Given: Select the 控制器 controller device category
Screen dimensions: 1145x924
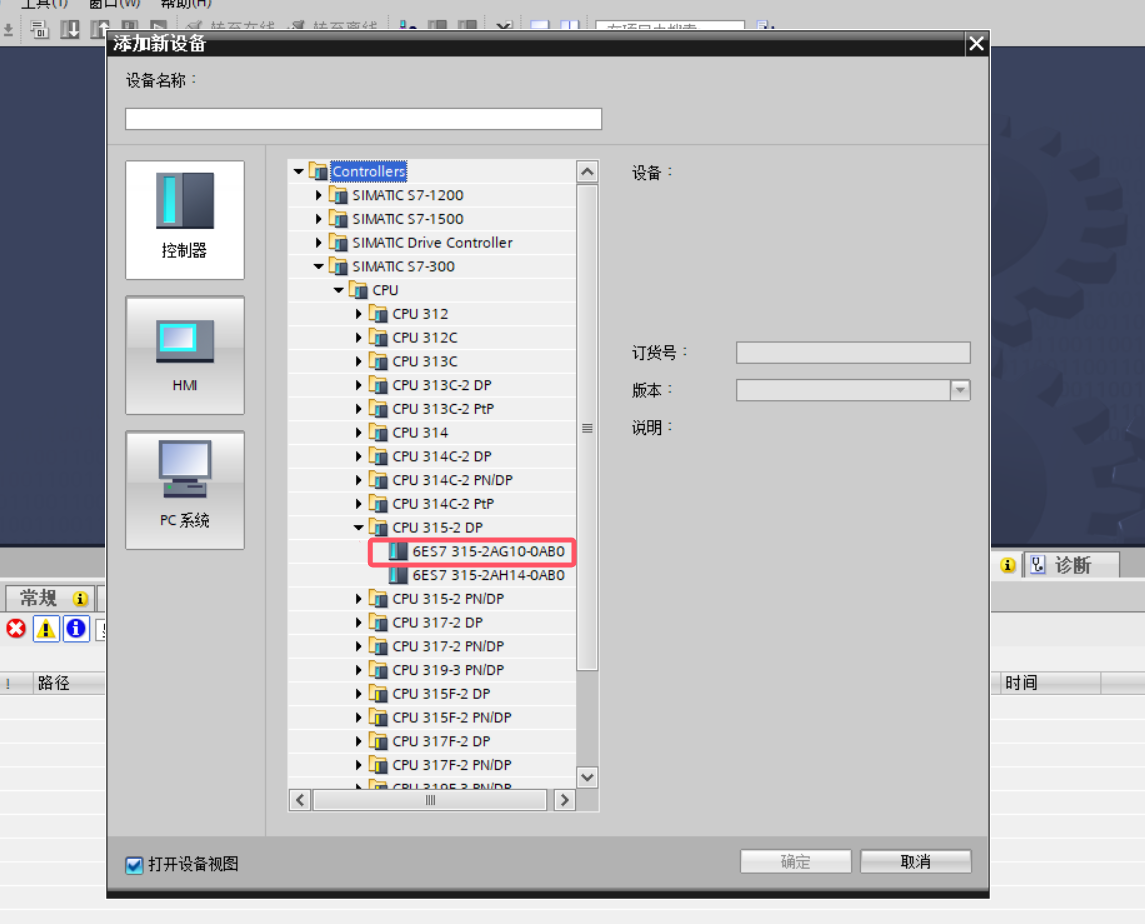Looking at the screenshot, I should [185, 220].
